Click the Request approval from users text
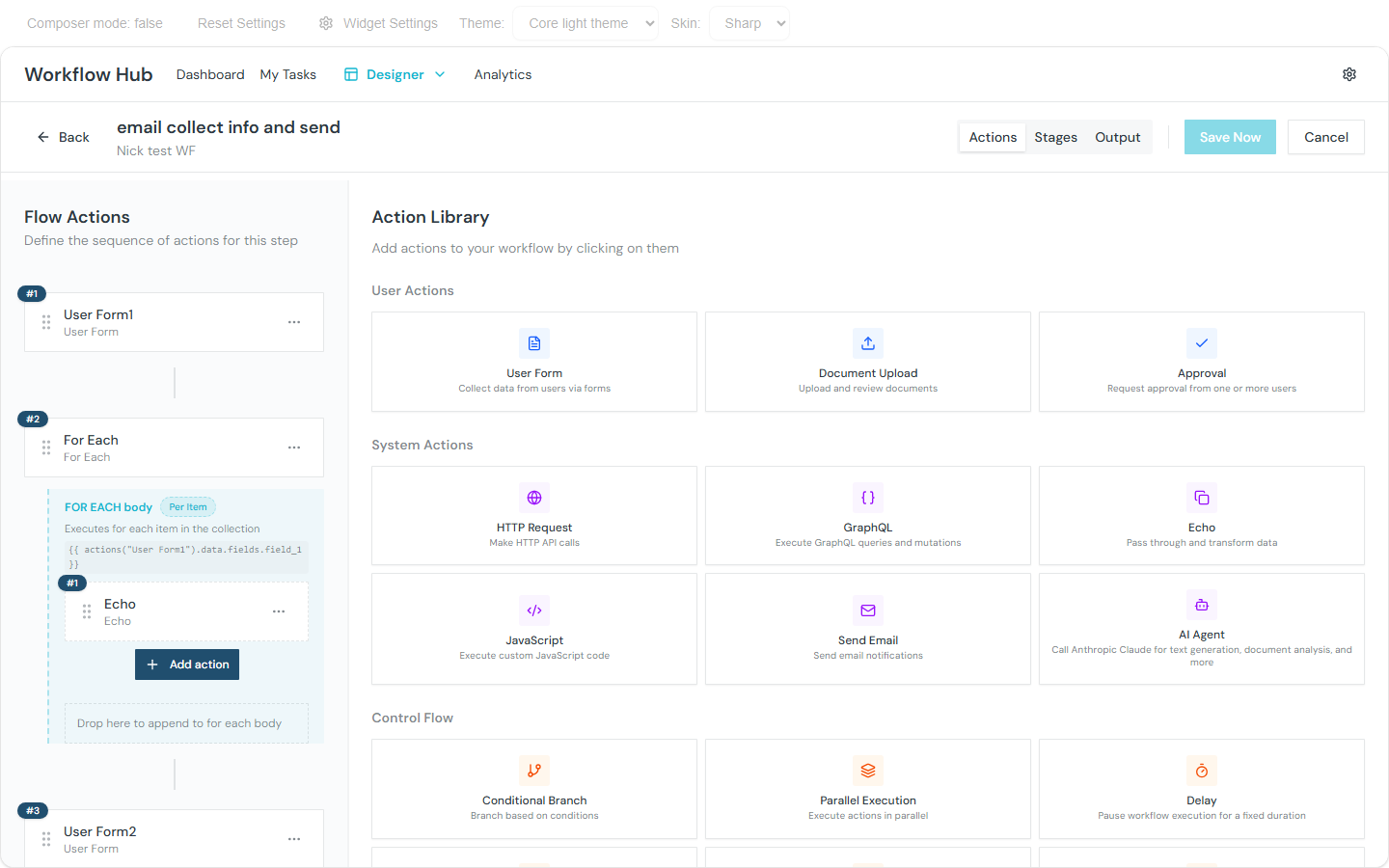The image size is (1389, 868). [1202, 389]
